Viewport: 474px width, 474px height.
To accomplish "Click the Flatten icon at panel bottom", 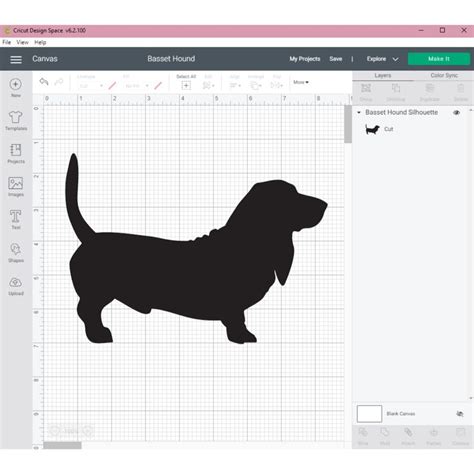I will point(434,432).
